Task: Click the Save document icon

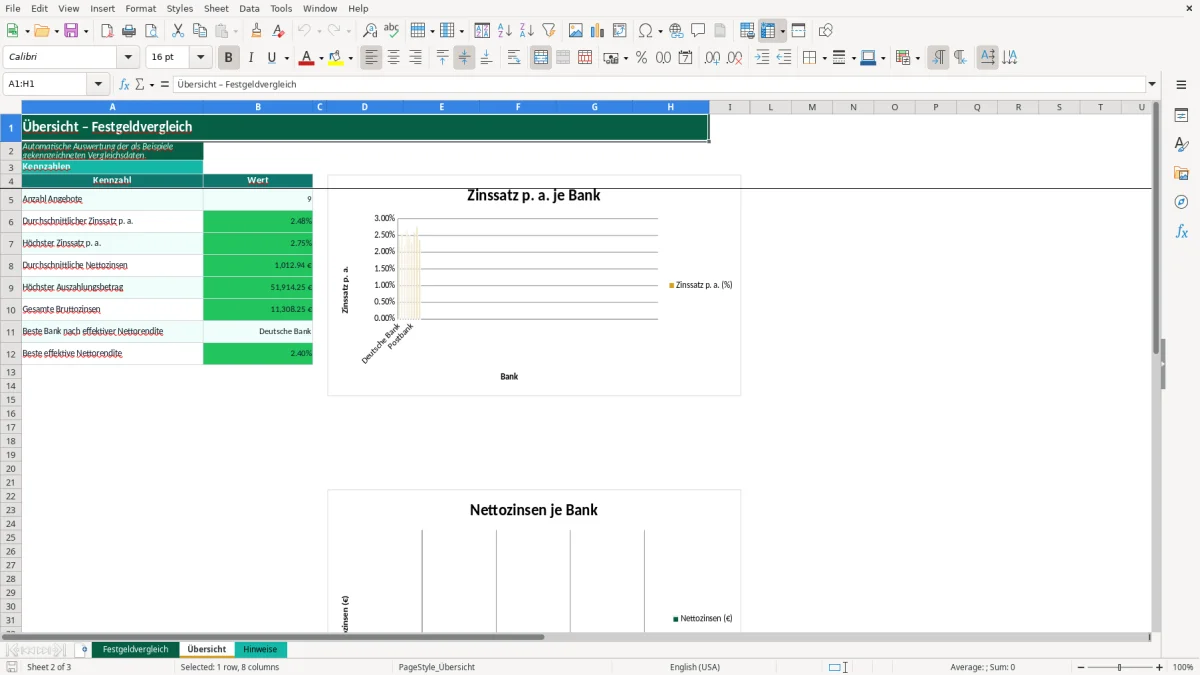Action: click(x=71, y=31)
